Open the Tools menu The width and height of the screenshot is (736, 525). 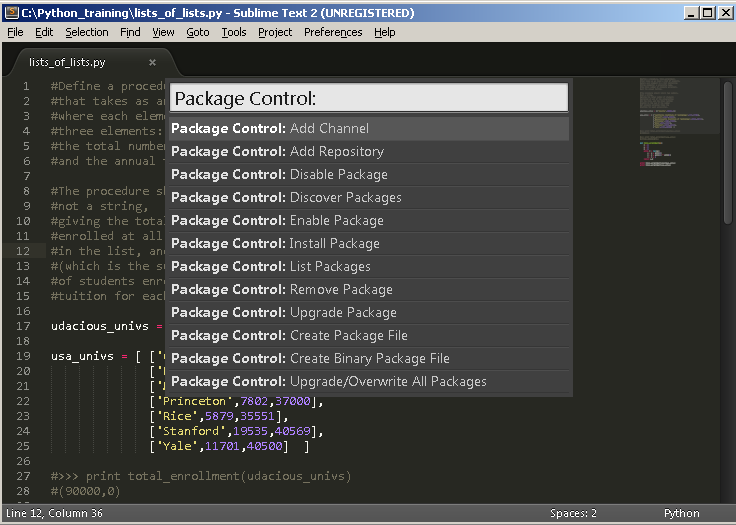[234, 32]
